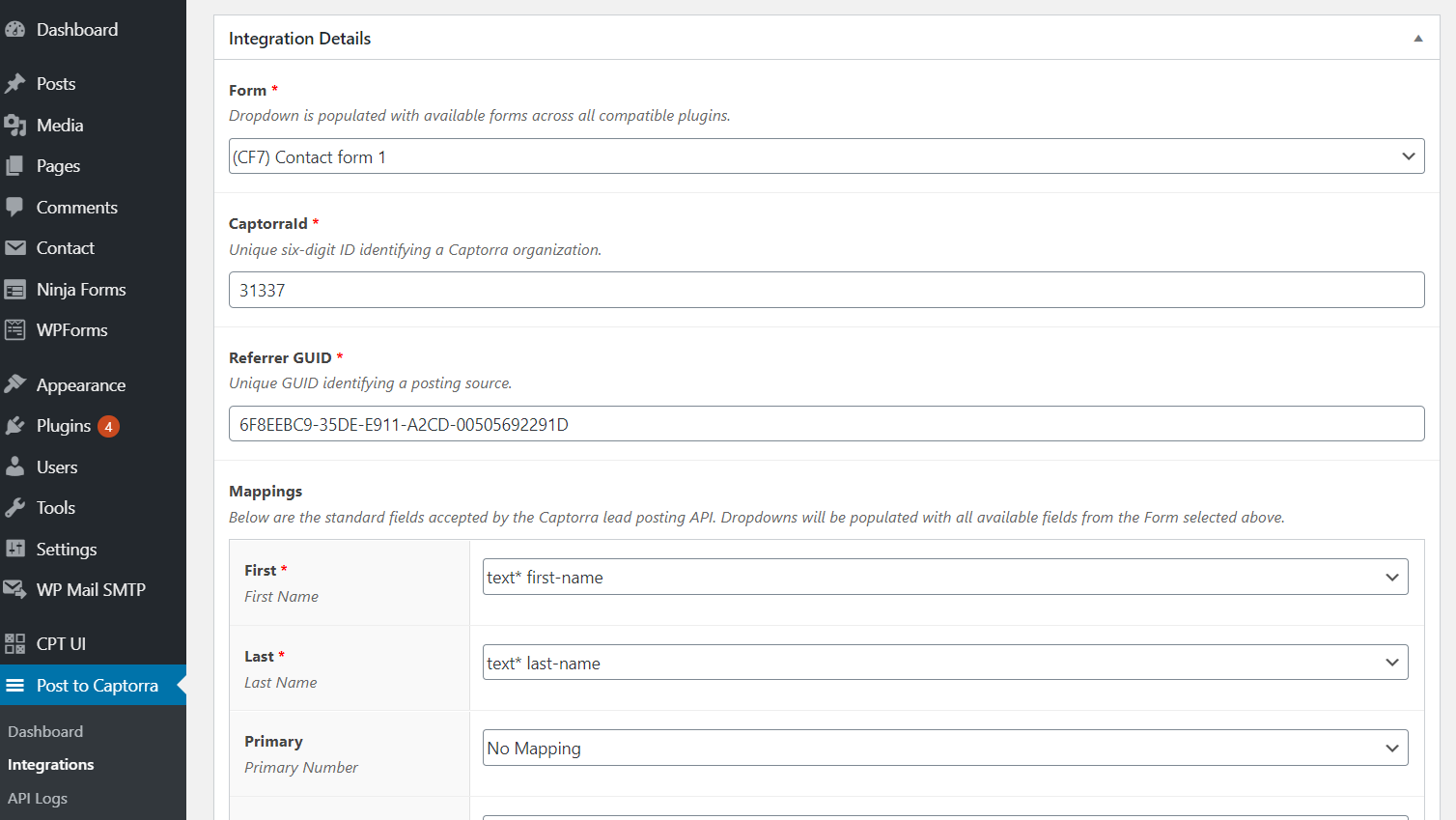
Task: Open Integrations submenu link
Action: coord(51,765)
